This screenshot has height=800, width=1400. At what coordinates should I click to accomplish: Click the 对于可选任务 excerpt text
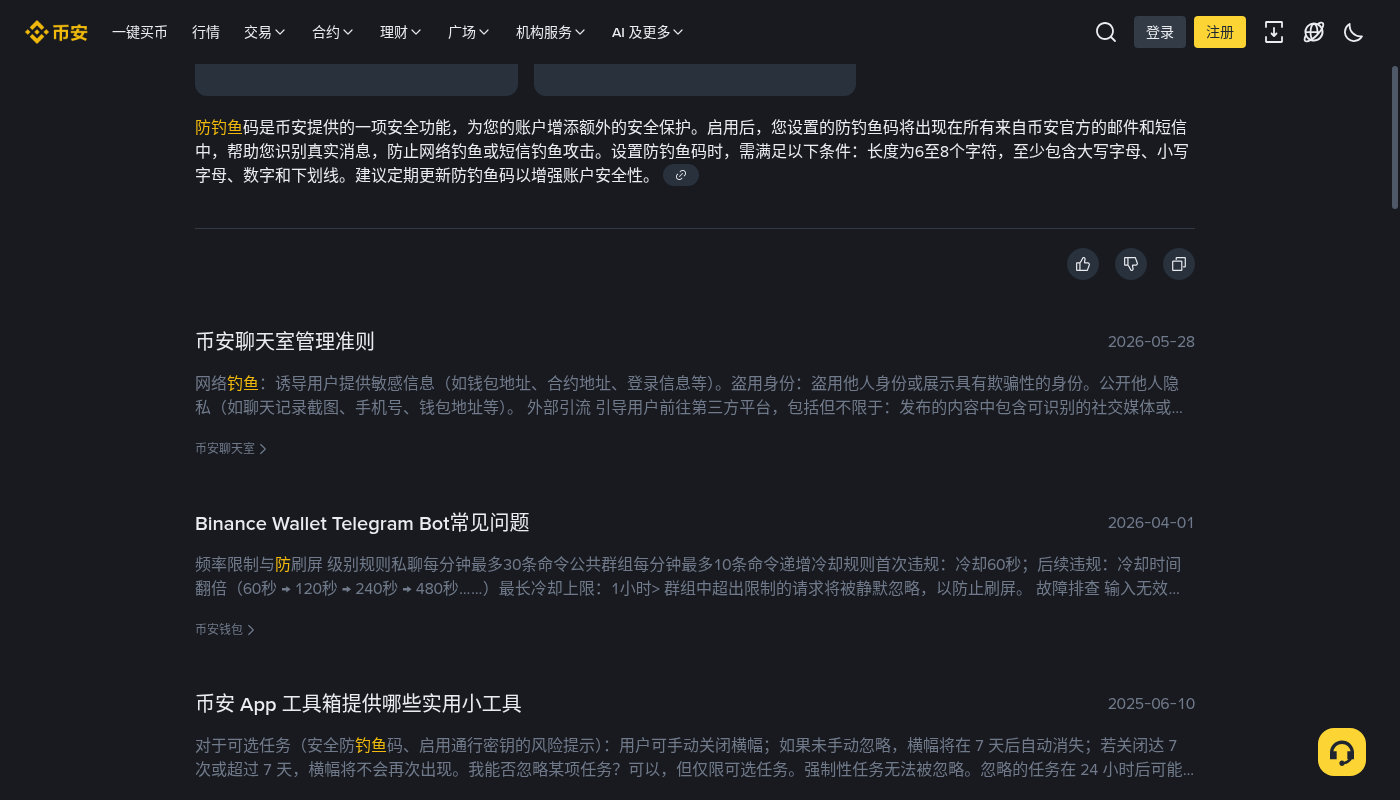[x=695, y=757]
